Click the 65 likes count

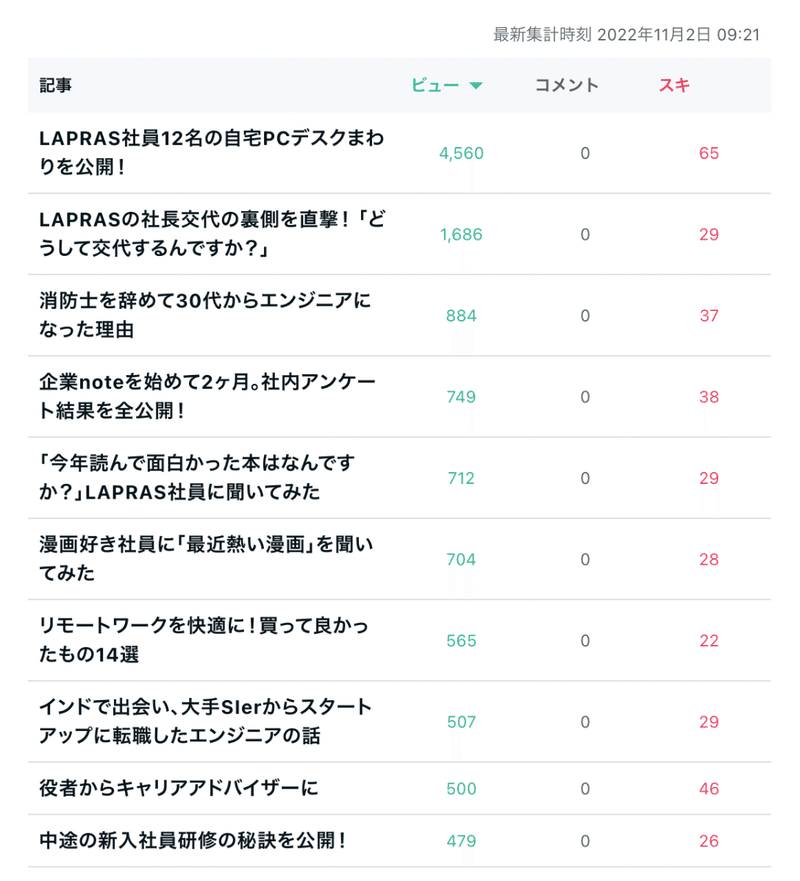[709, 153]
